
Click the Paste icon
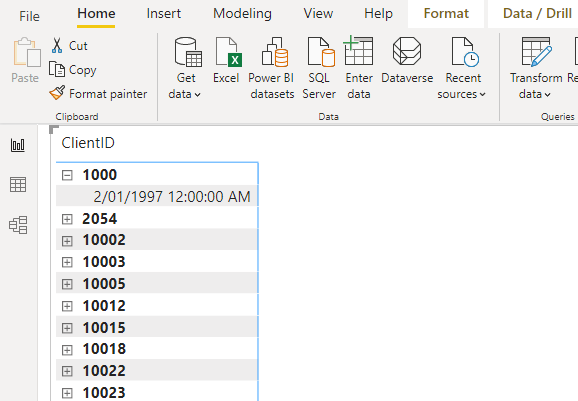tap(27, 52)
